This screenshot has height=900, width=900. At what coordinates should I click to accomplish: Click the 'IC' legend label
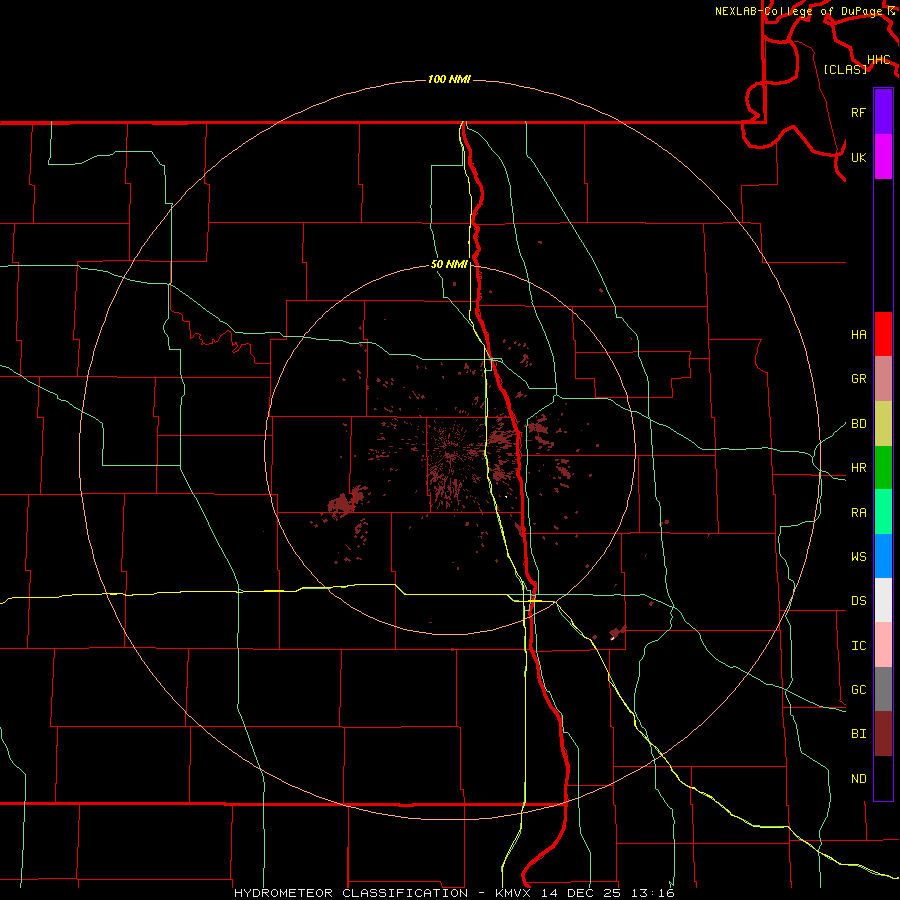(x=858, y=646)
